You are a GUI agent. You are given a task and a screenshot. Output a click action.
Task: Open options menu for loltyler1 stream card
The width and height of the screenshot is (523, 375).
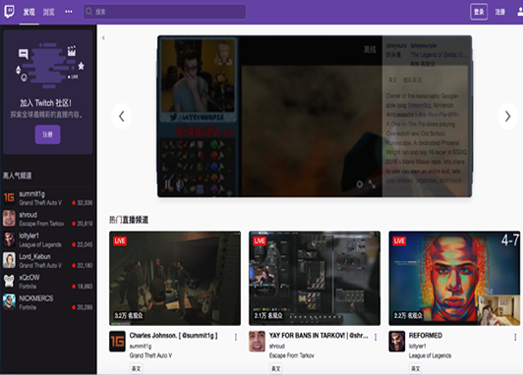pyautogui.click(x=515, y=337)
